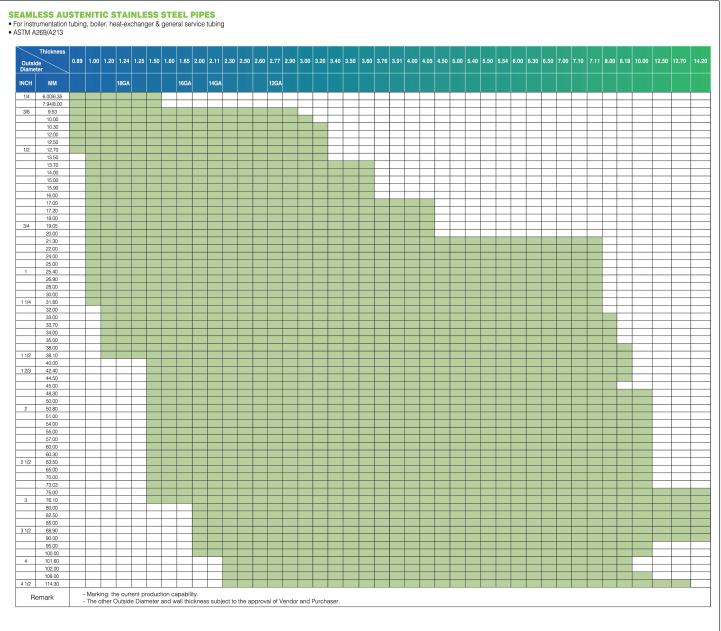The width and height of the screenshot is (721, 631).
Task: Select the 12GA gauge marker
Action: pyautogui.click(x=275, y=83)
